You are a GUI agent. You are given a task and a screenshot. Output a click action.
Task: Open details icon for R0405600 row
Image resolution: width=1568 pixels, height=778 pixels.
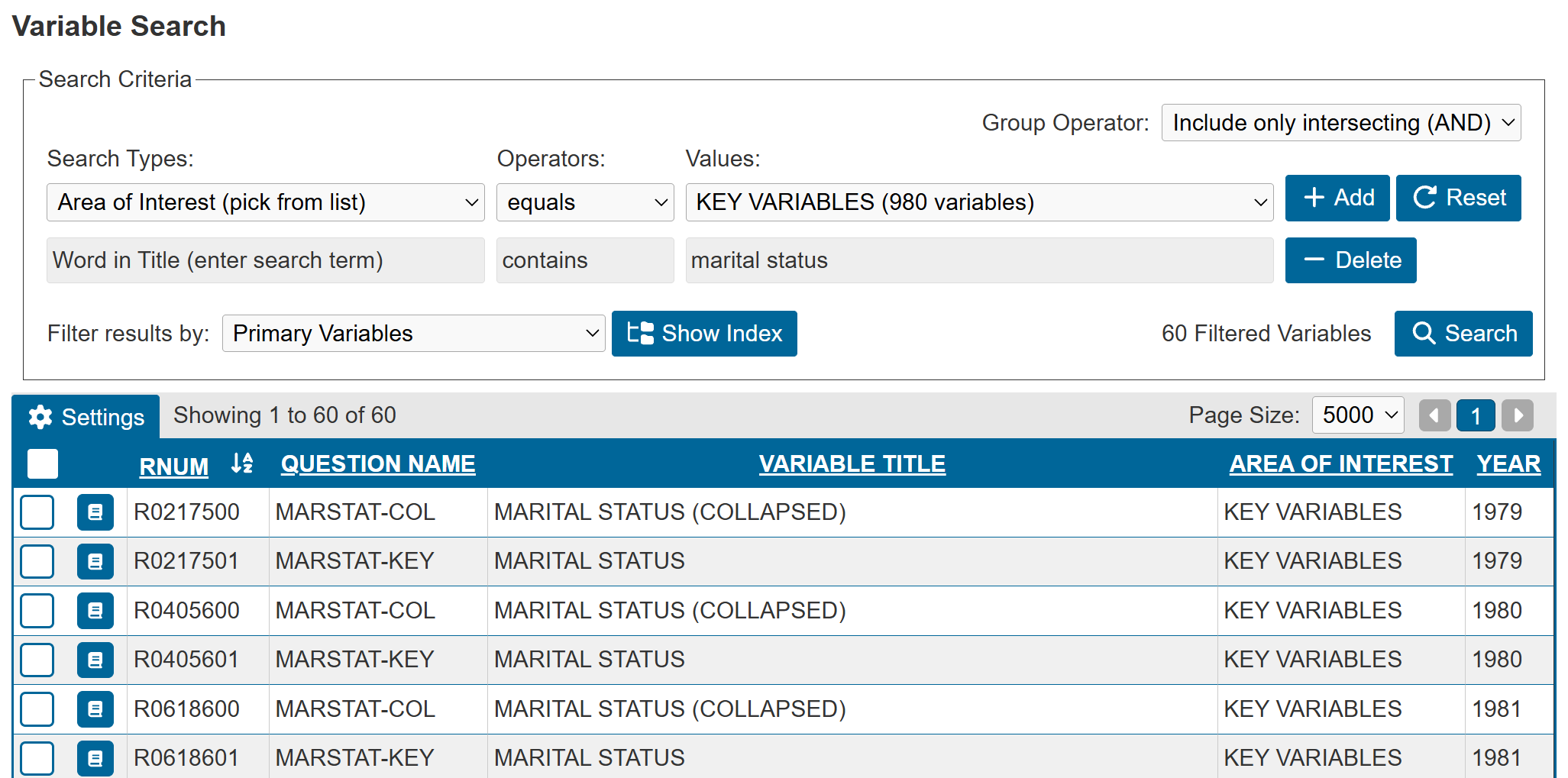[95, 611]
